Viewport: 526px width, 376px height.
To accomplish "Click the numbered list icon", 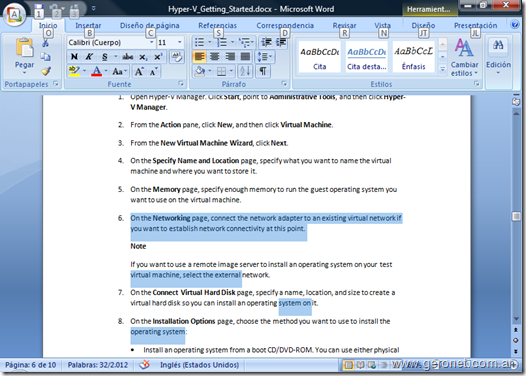I will 221,42.
